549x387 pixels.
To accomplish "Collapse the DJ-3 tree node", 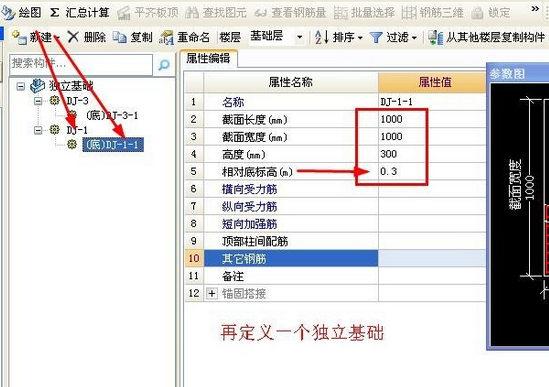I will 38,101.
